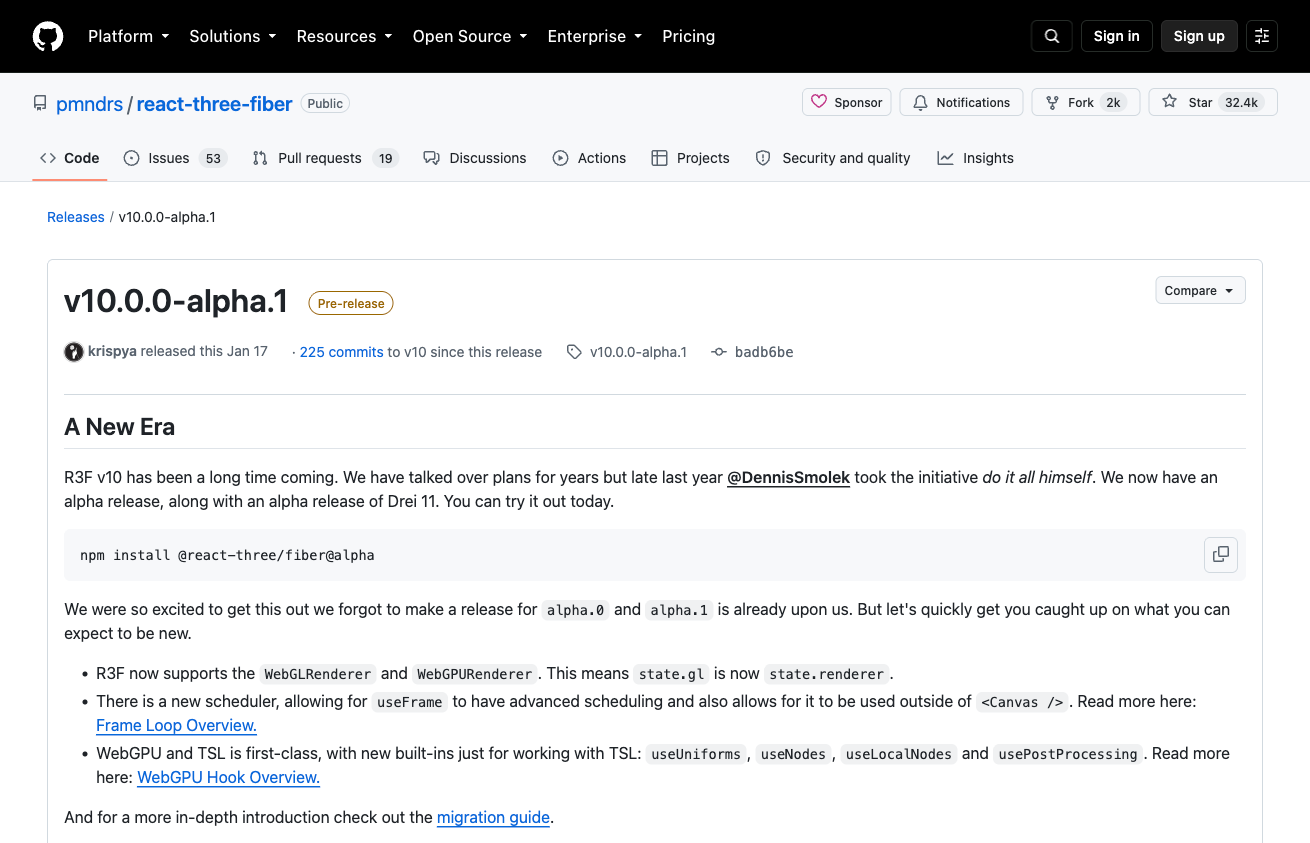1310x843 pixels.
Task: Fork the repository with Fork button
Action: pyautogui.click(x=1085, y=102)
